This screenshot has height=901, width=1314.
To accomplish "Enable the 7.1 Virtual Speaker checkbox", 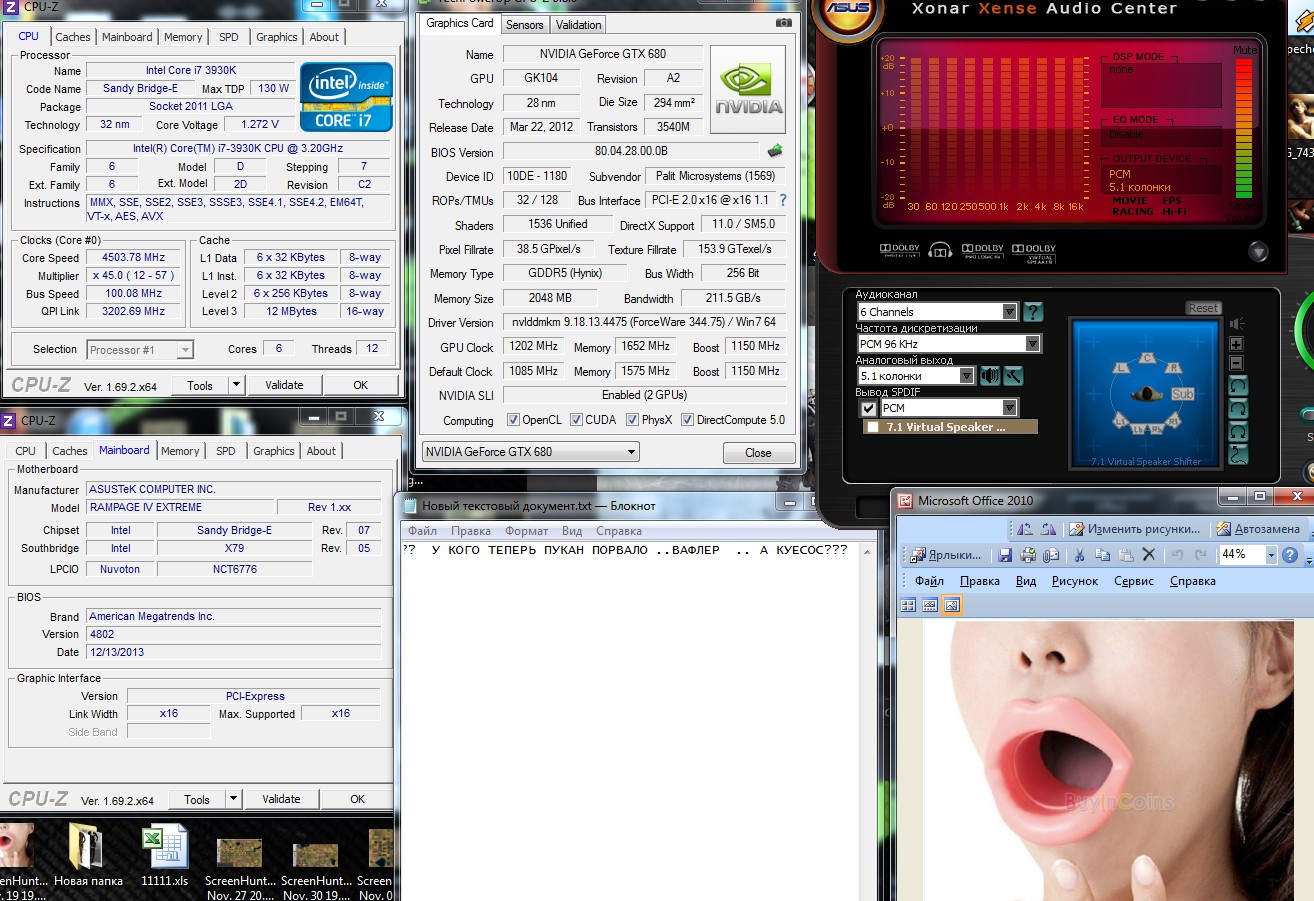I will point(873,427).
